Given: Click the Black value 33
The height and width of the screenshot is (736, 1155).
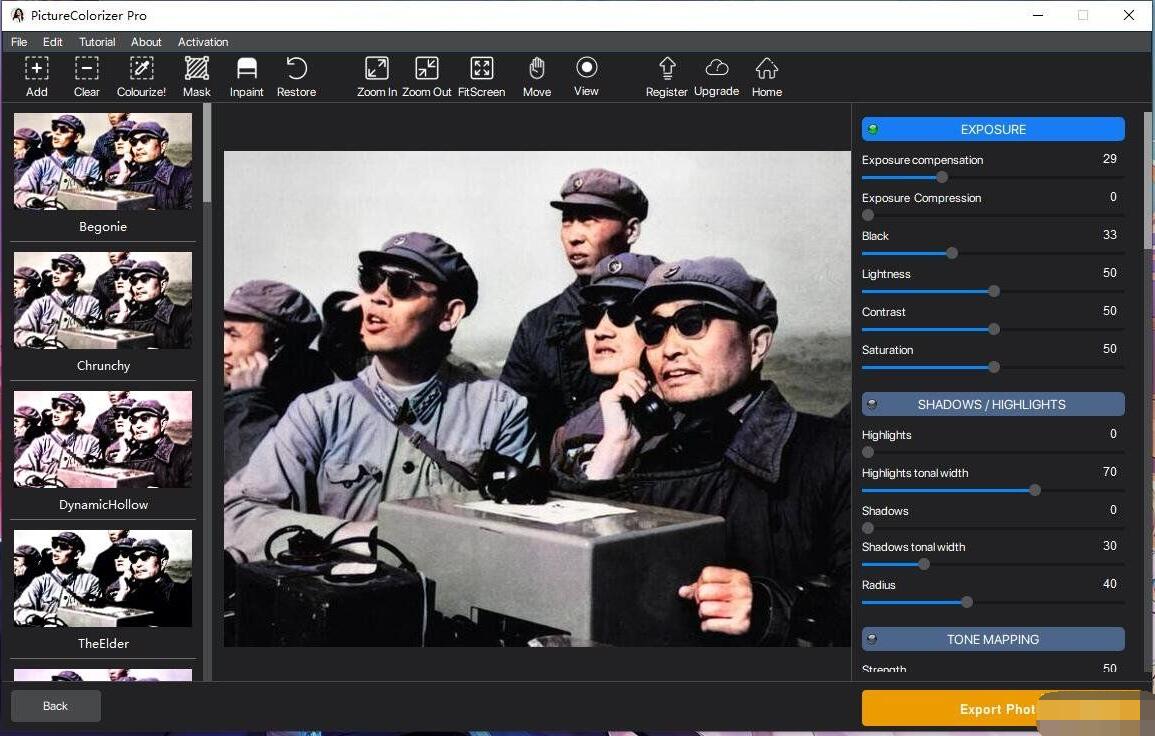Looking at the screenshot, I should 1110,235.
